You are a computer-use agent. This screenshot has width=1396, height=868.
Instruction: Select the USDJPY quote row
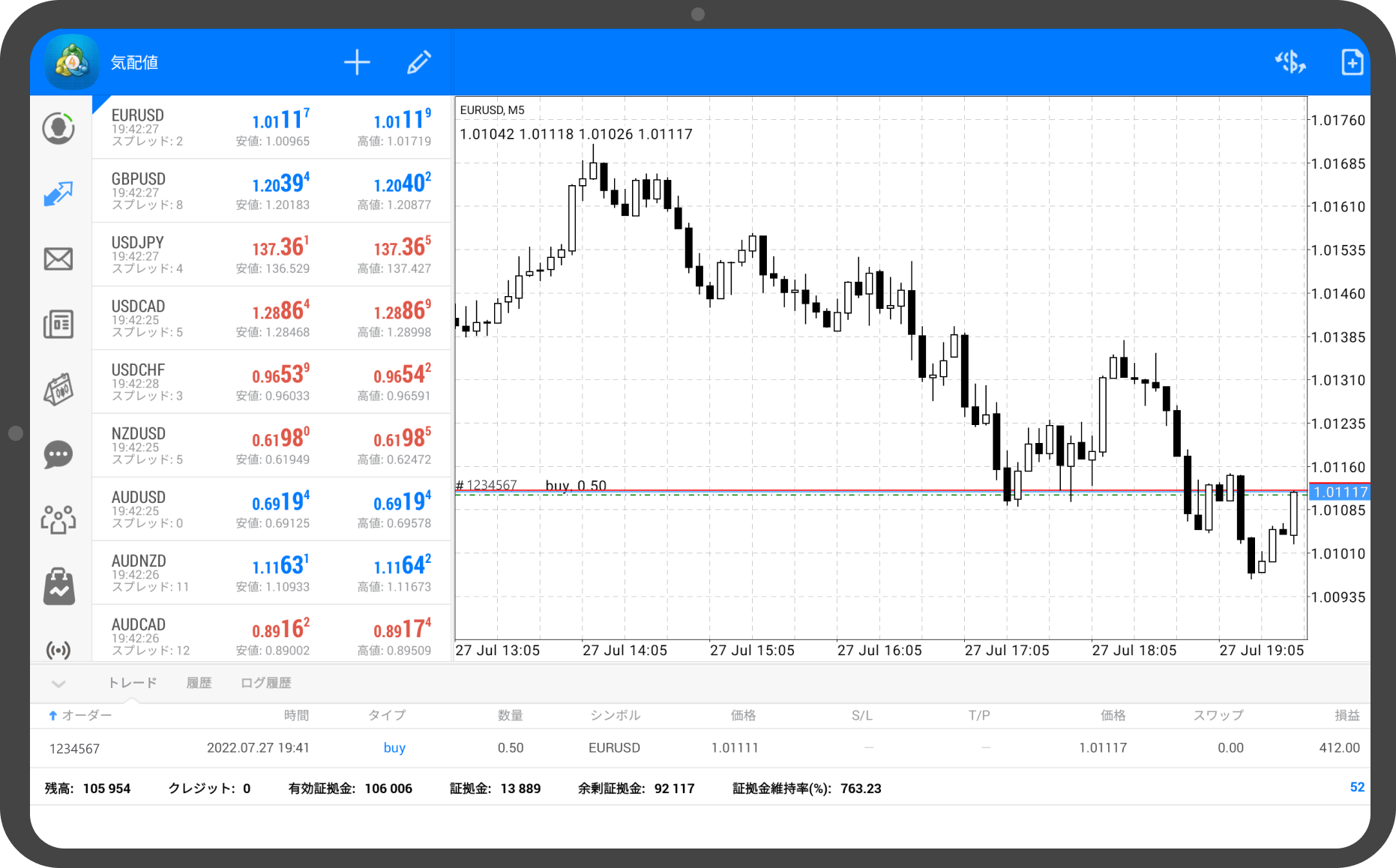(x=271, y=255)
